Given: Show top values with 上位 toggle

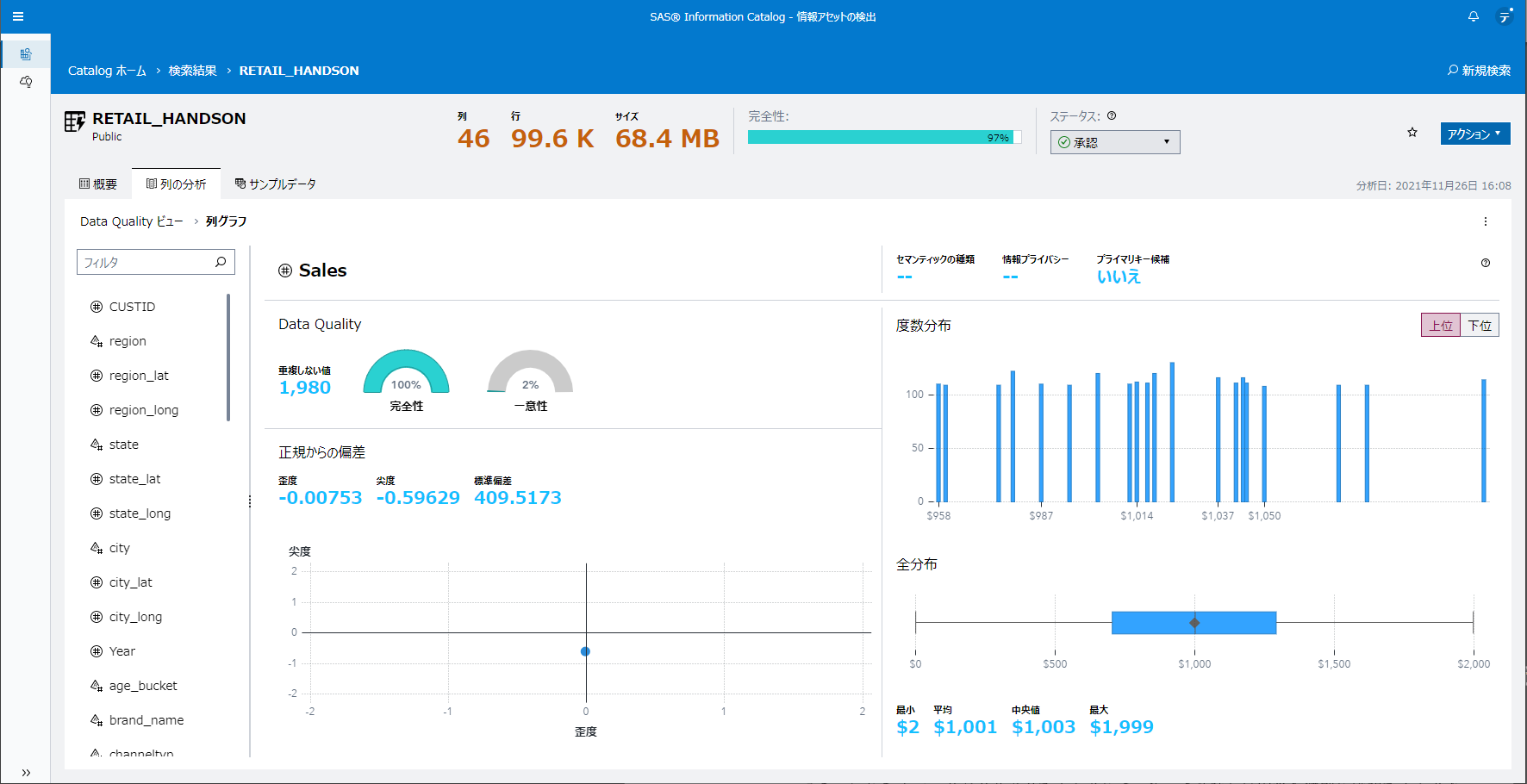Looking at the screenshot, I should [x=1441, y=325].
